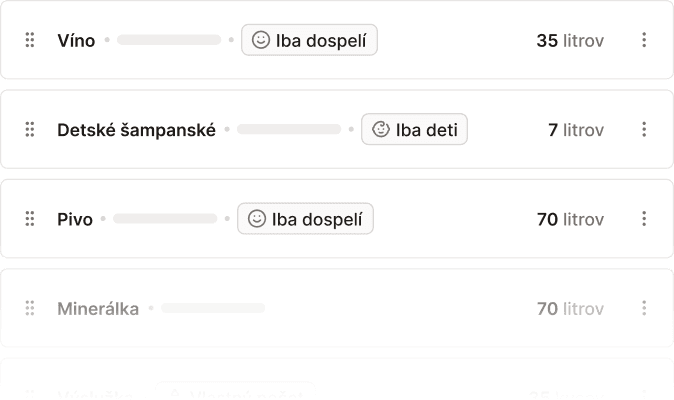Image resolution: width=674 pixels, height=400 pixels.
Task: Select the Víno item name
Action: (76, 40)
